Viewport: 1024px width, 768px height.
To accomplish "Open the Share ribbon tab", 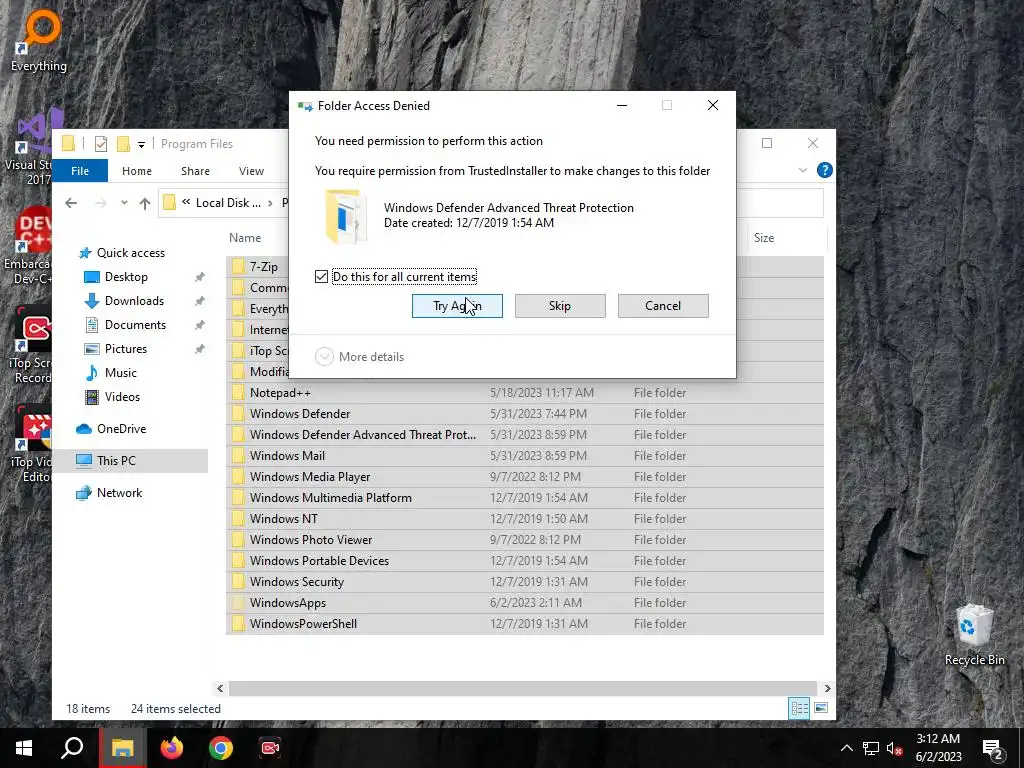I will pyautogui.click(x=195, y=171).
